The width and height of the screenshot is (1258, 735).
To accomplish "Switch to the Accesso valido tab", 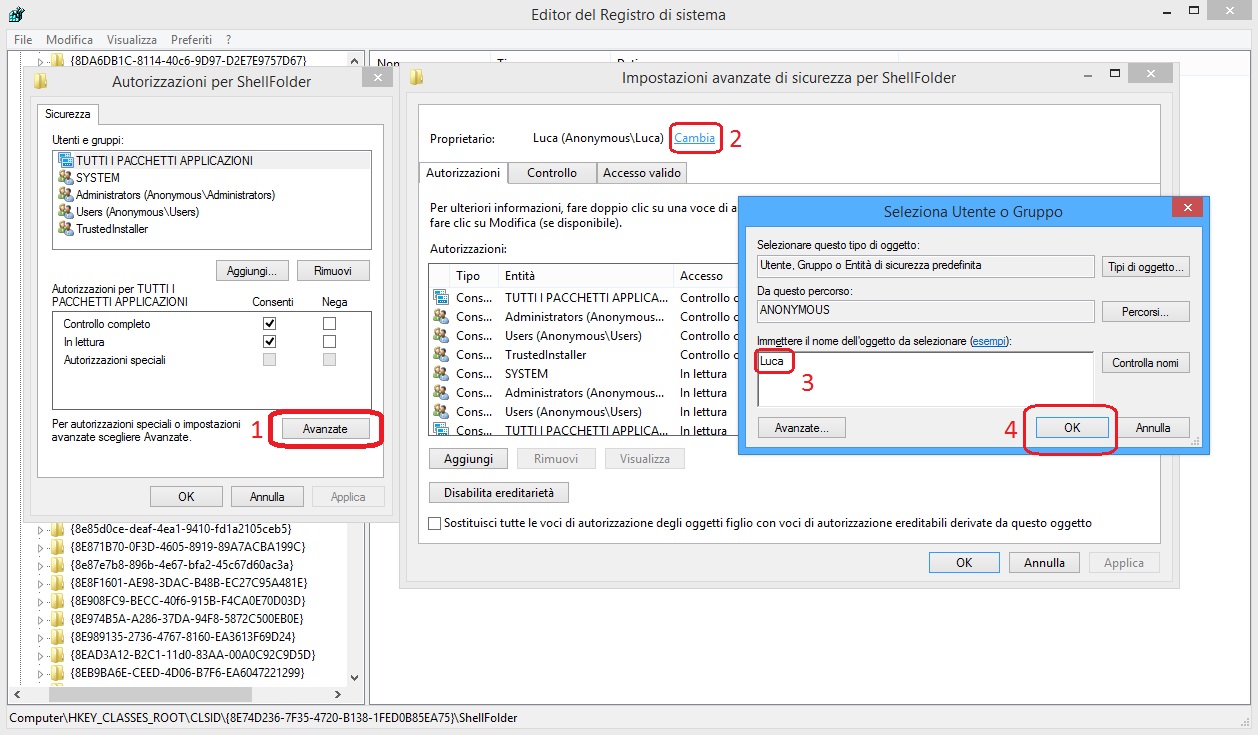I will click(641, 173).
